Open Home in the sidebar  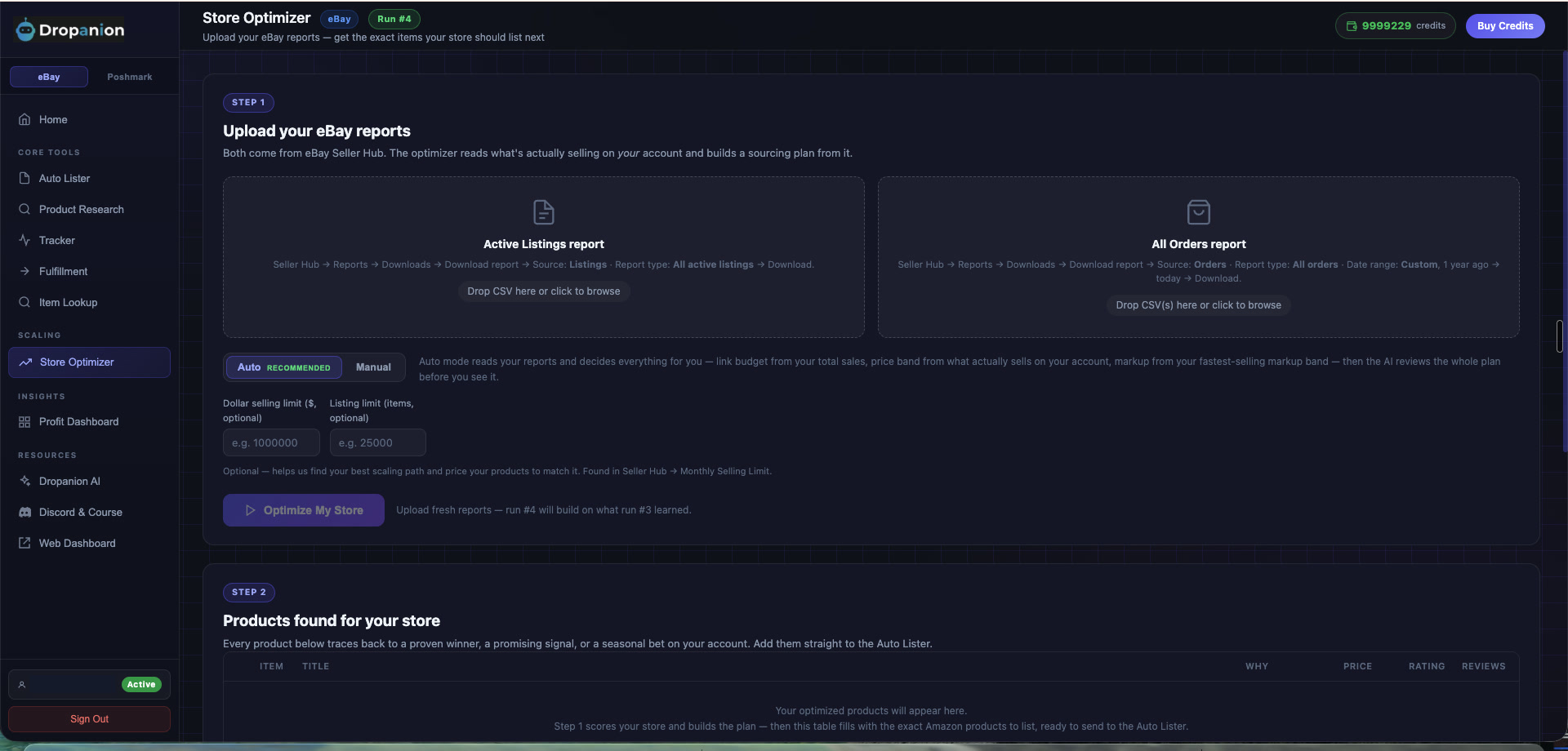(90, 119)
